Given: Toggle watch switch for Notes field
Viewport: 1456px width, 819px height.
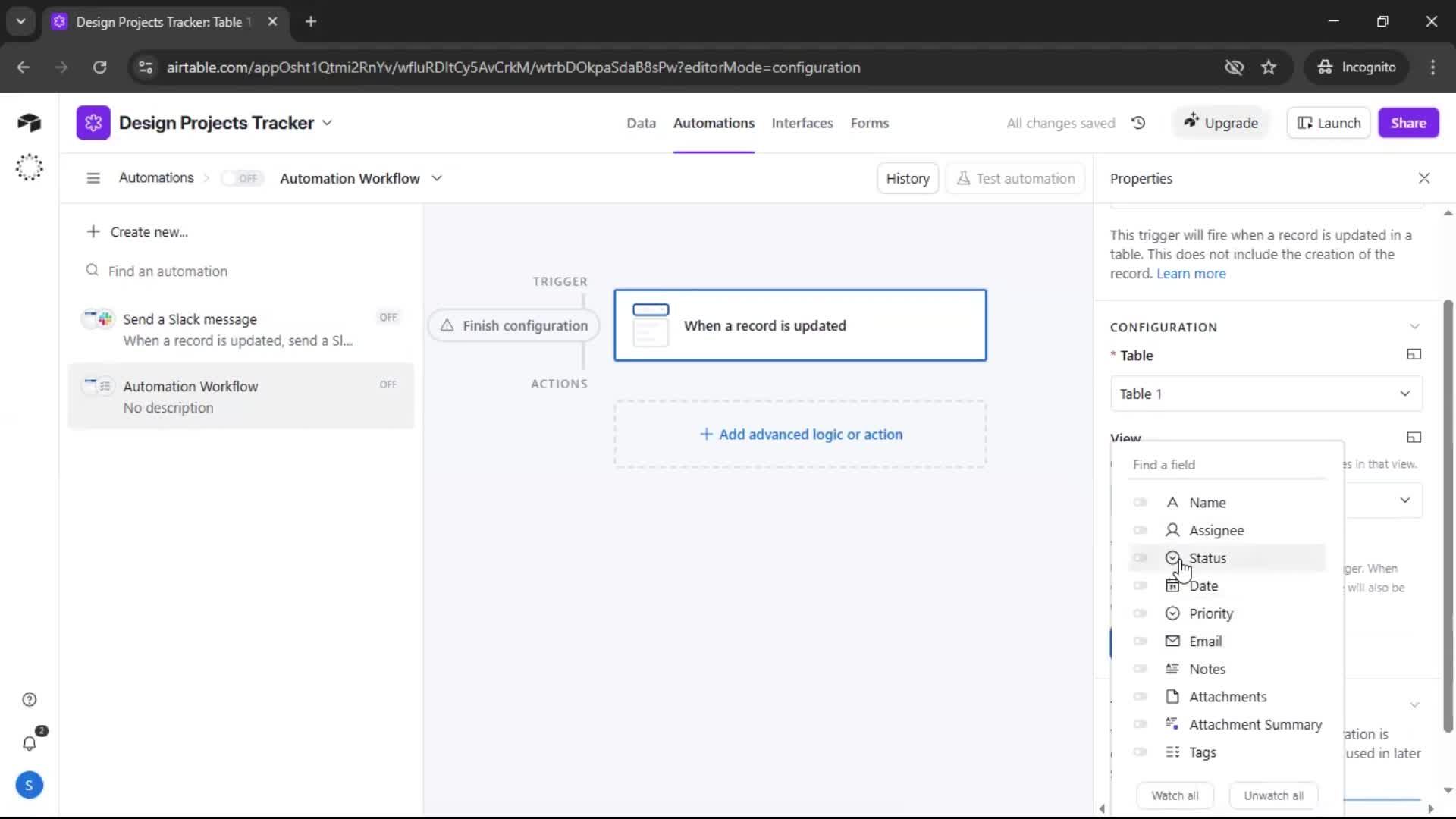Looking at the screenshot, I should pos(1140,669).
